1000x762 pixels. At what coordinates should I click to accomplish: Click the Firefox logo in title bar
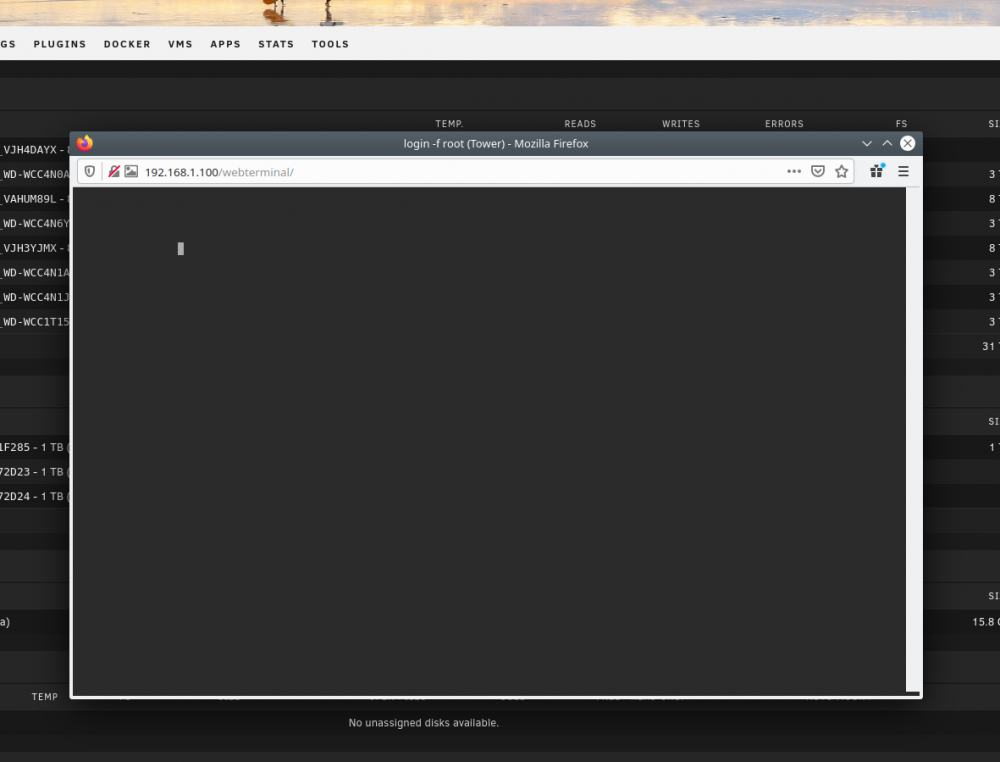point(85,143)
